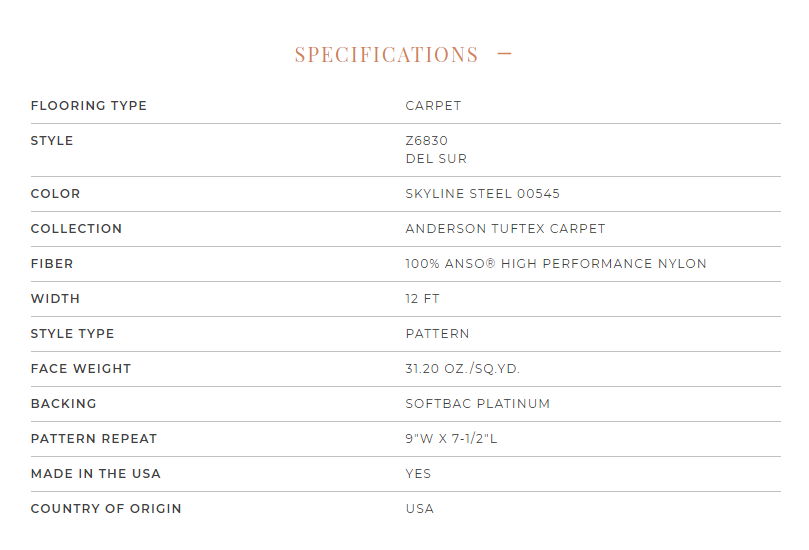Select the Z6830 style number
The image size is (809, 550).
427,140
